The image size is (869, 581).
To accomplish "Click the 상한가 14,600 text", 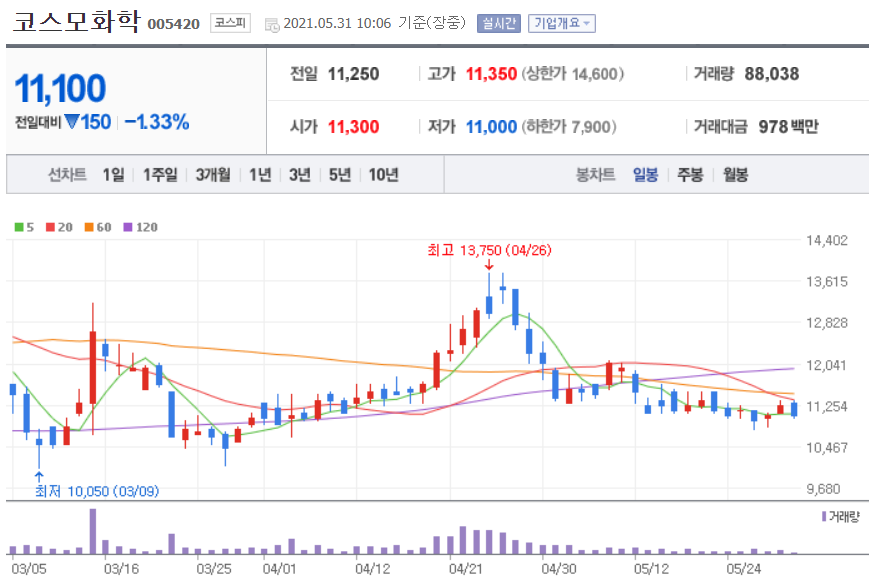I will tap(572, 74).
